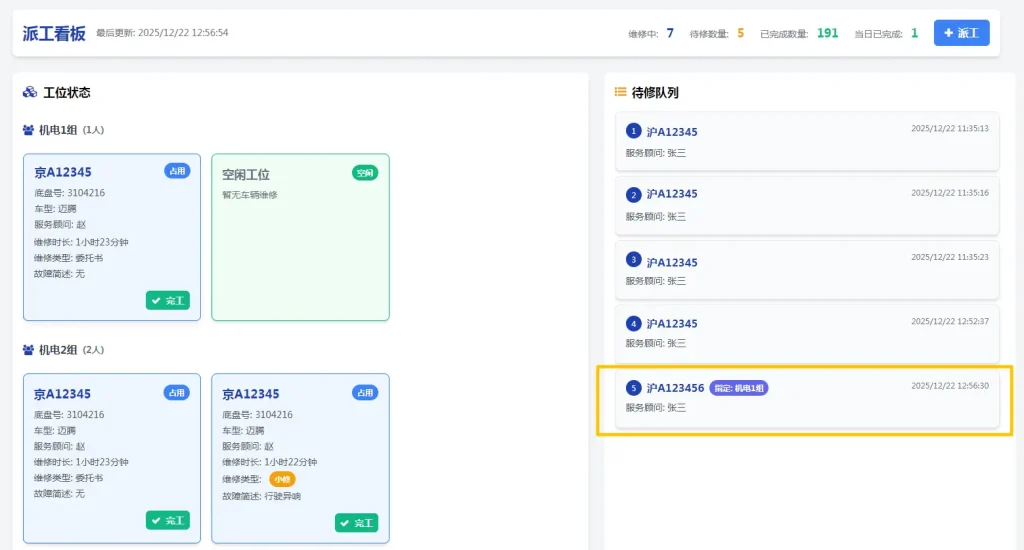
Task: Click 暂无车辆维修 text
Action: tap(249, 195)
